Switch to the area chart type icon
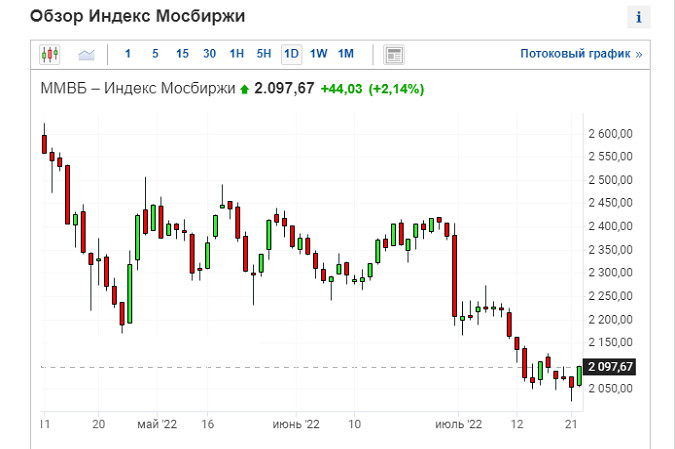 (x=87, y=55)
